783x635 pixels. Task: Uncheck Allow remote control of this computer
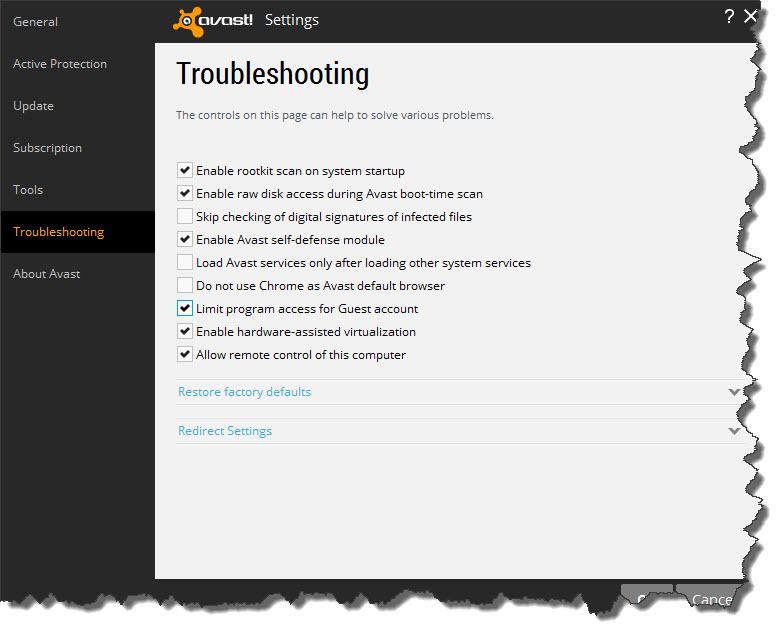[x=185, y=354]
